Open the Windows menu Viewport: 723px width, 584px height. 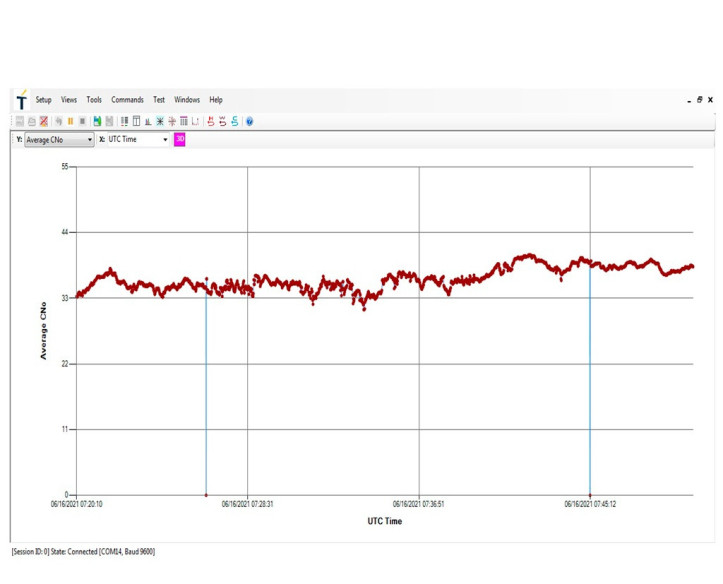point(187,100)
